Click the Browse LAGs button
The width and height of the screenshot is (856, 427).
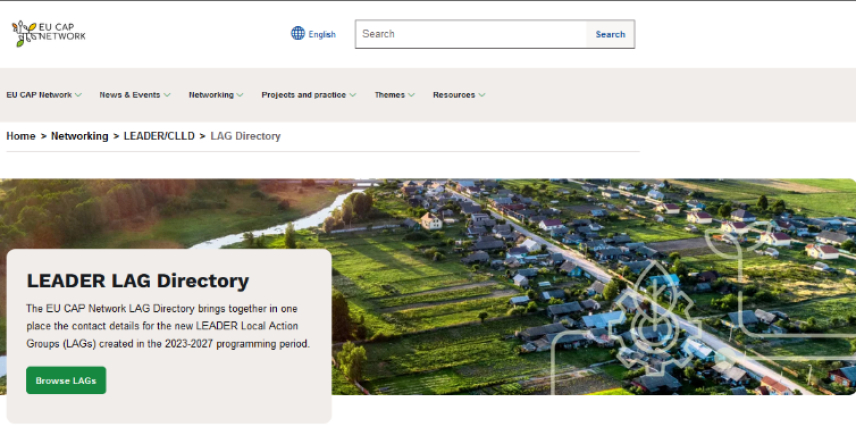[x=66, y=381]
